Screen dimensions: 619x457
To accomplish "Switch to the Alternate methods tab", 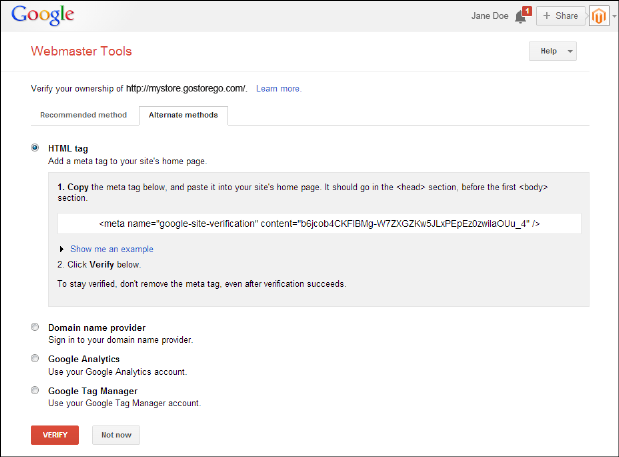I will (x=184, y=115).
